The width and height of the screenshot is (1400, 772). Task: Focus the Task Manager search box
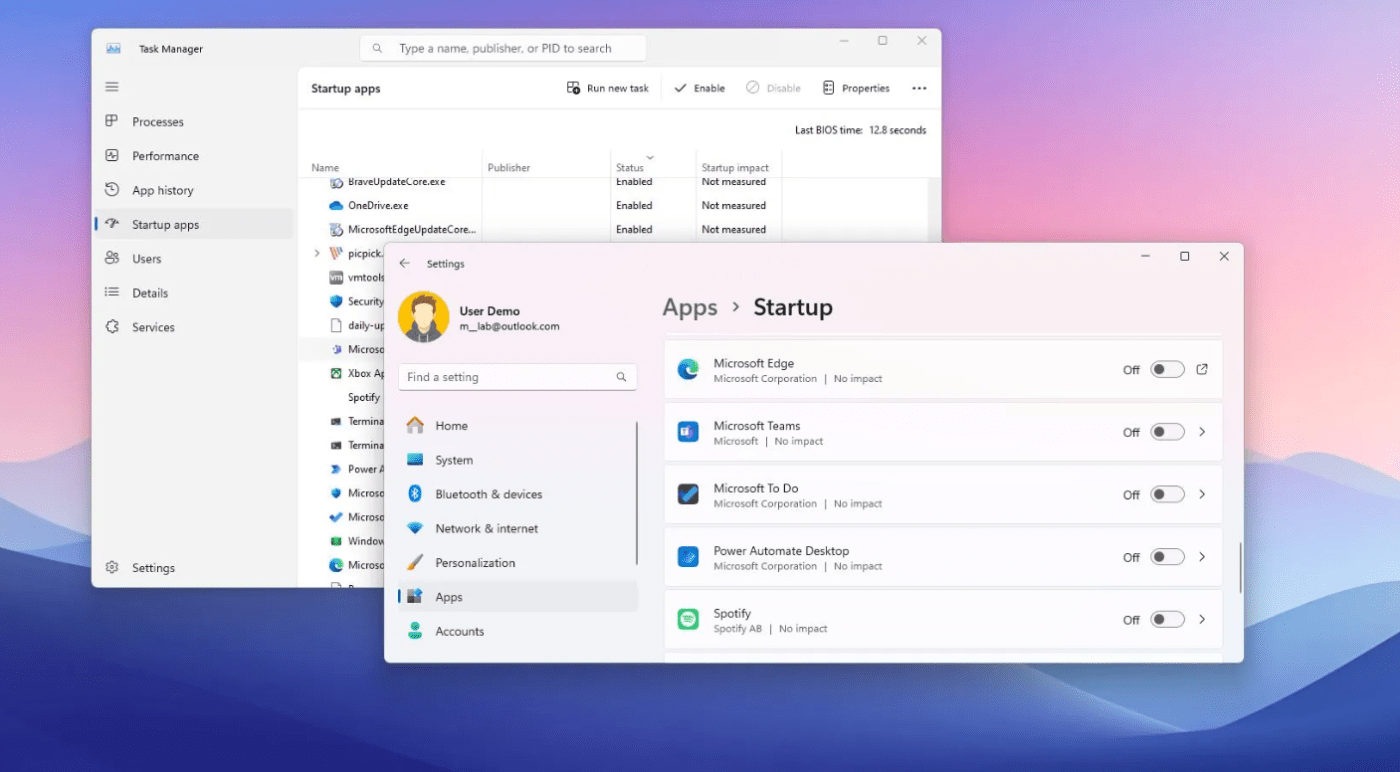[503, 48]
